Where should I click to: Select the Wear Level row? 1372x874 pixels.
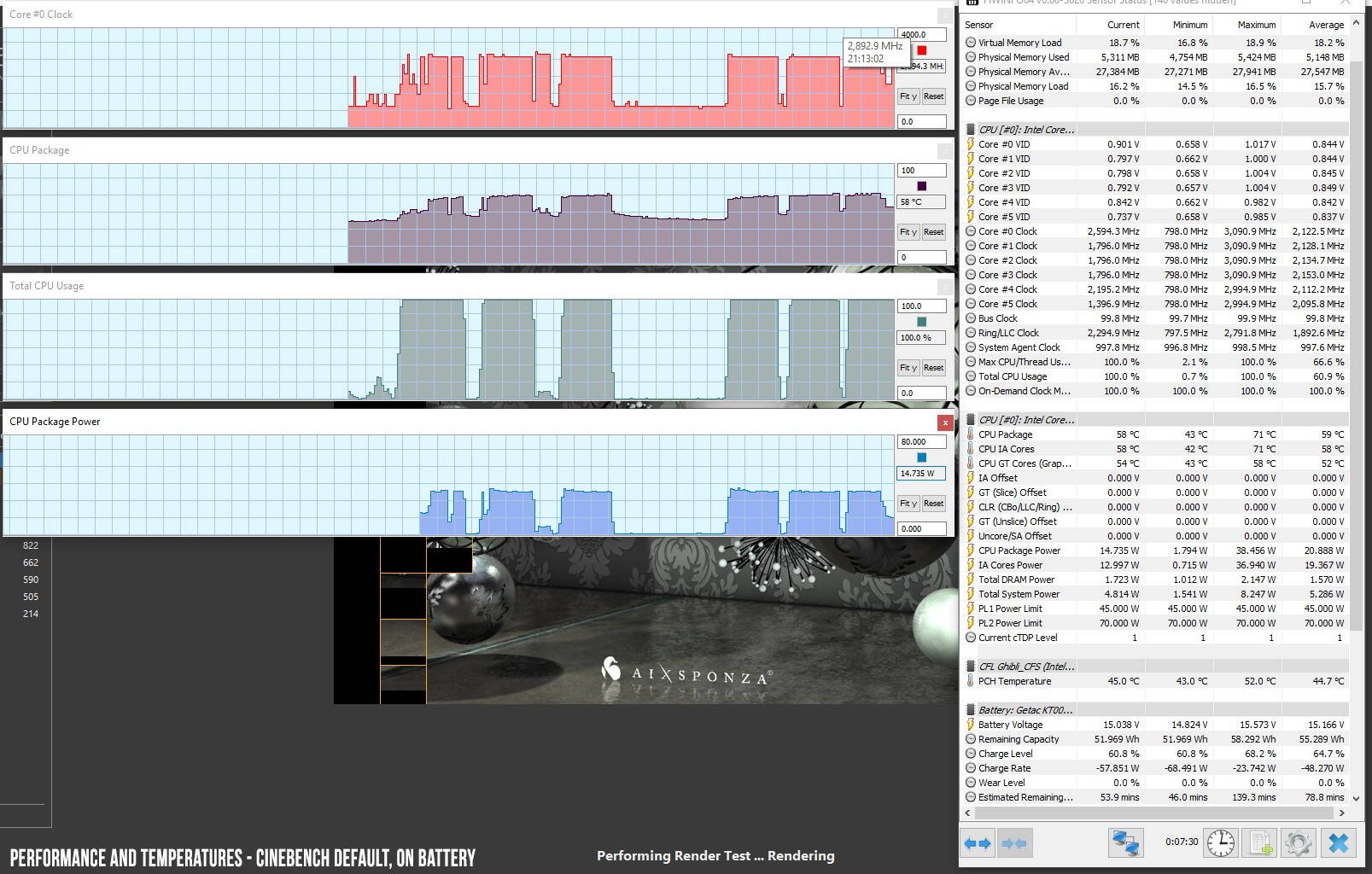coord(1154,783)
